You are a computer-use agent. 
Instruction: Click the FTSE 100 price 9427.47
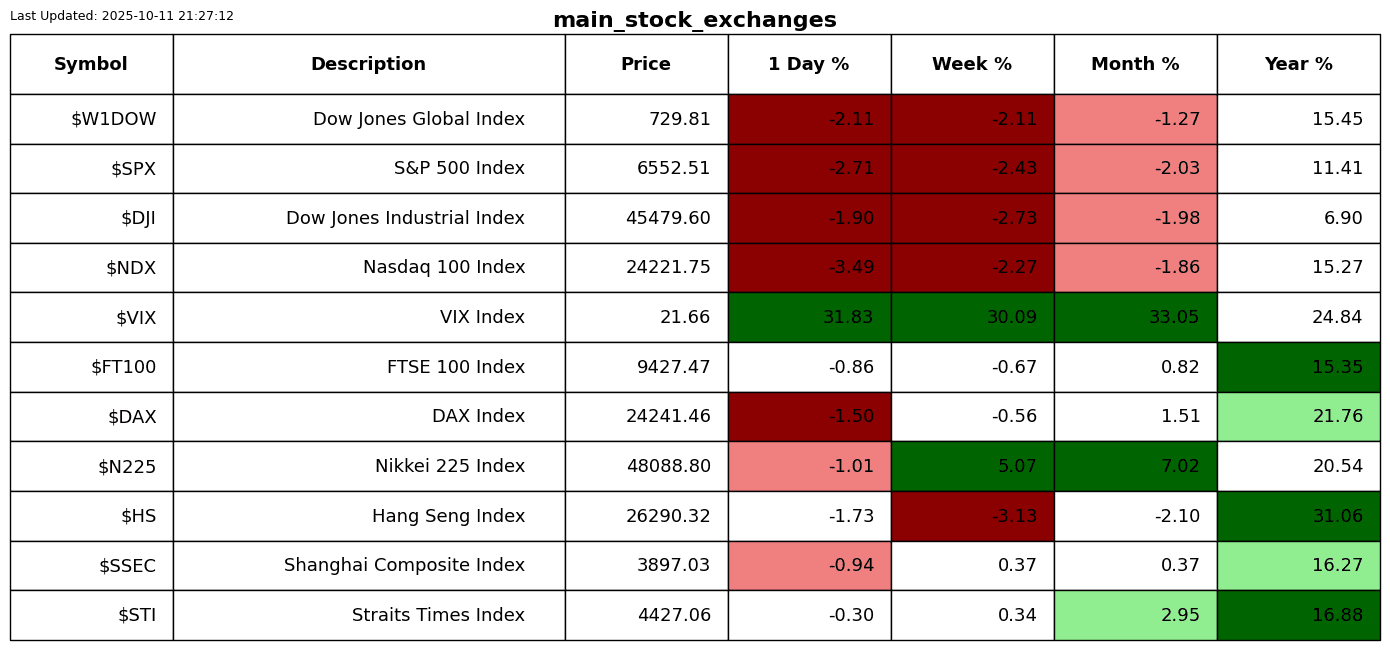pyautogui.click(x=673, y=368)
